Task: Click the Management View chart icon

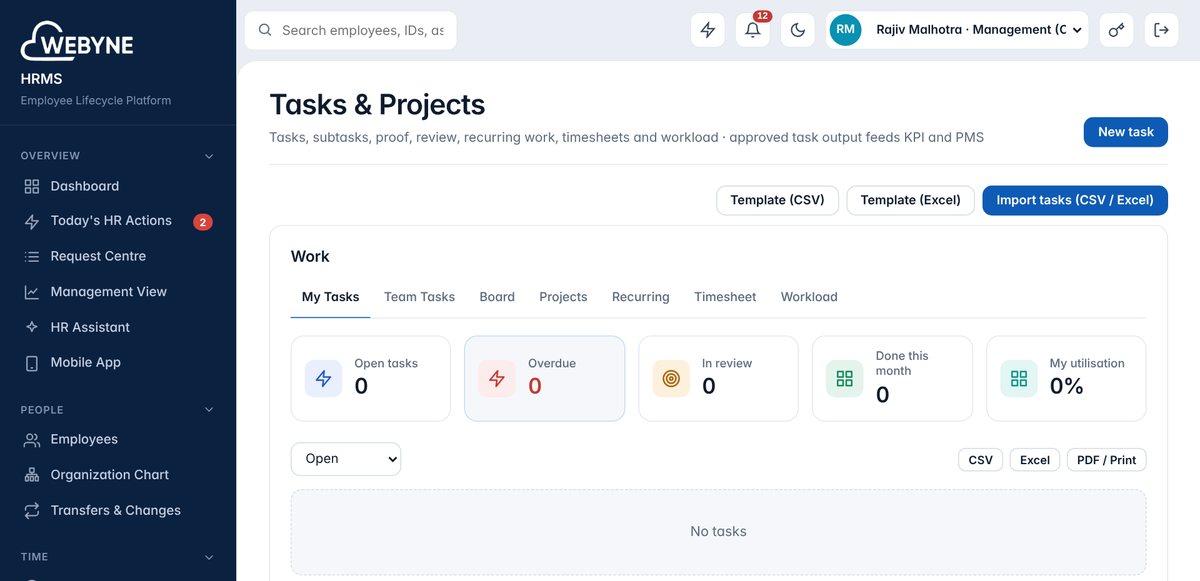Action: (32, 292)
